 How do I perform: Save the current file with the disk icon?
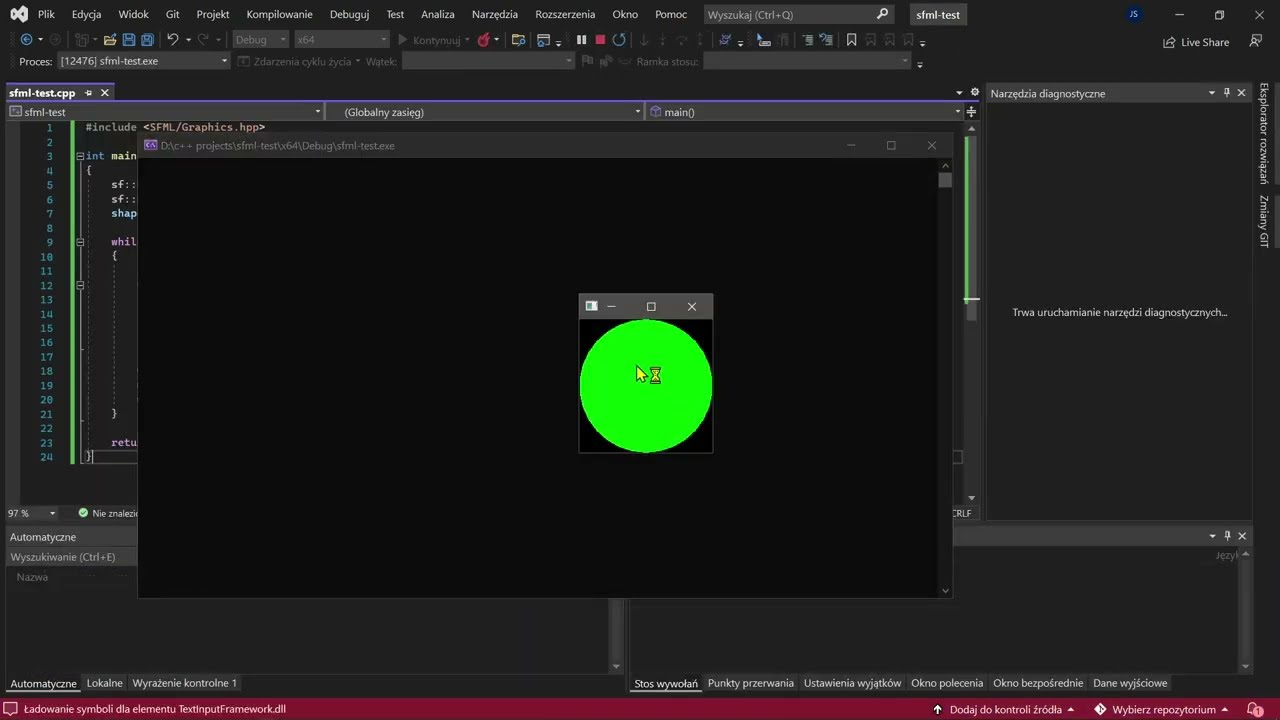pyautogui.click(x=129, y=40)
